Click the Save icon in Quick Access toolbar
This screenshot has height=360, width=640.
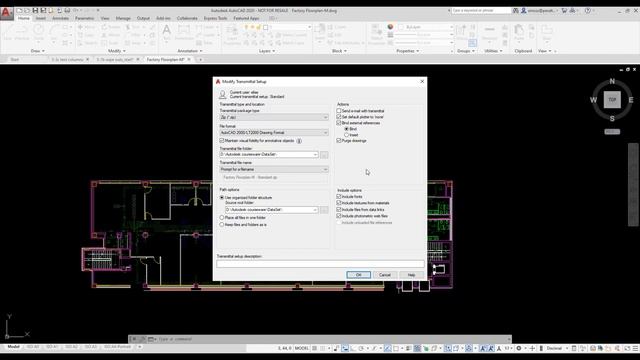click(x=35, y=10)
